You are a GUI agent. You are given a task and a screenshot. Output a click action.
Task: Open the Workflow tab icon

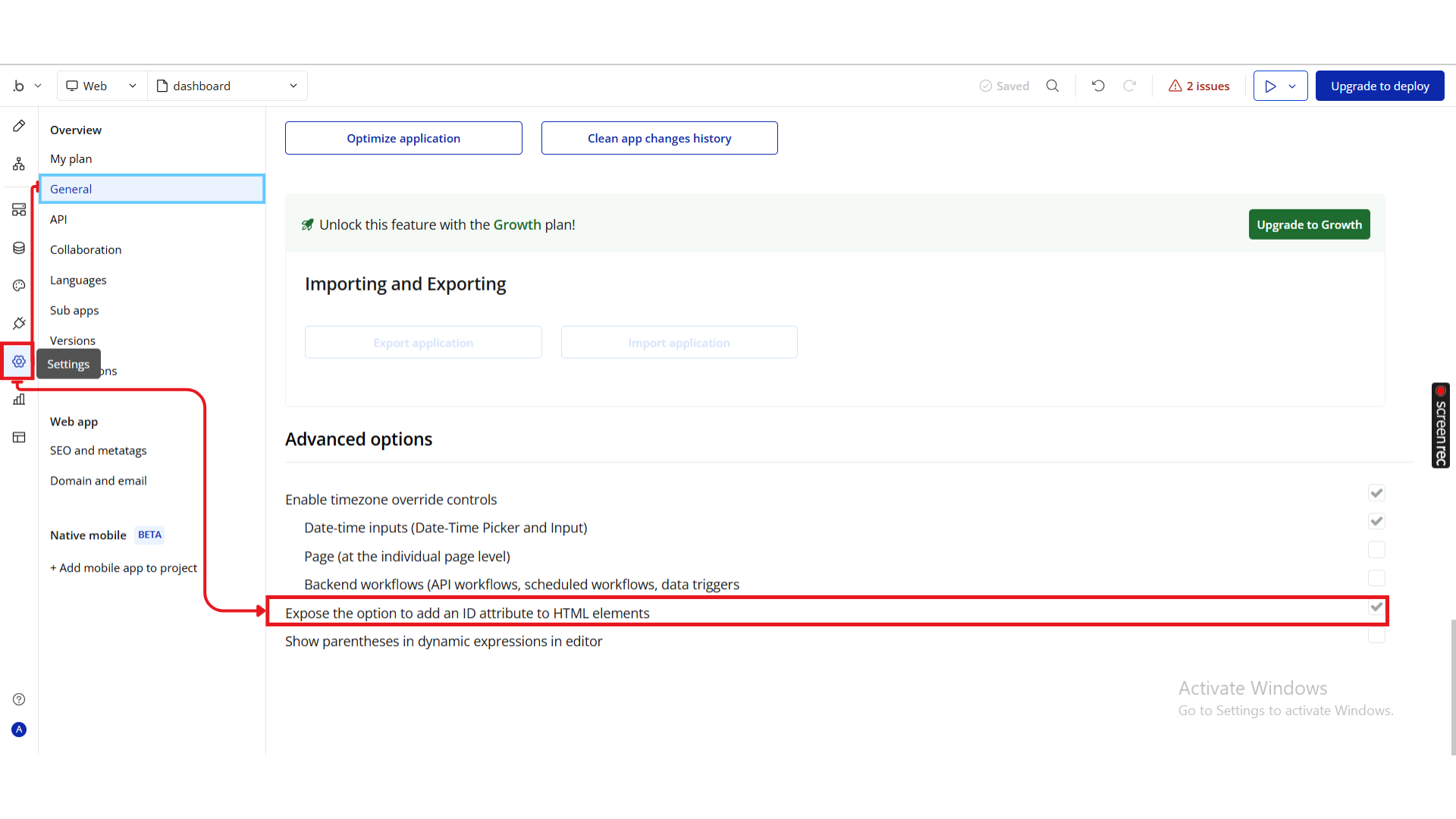coord(19,164)
